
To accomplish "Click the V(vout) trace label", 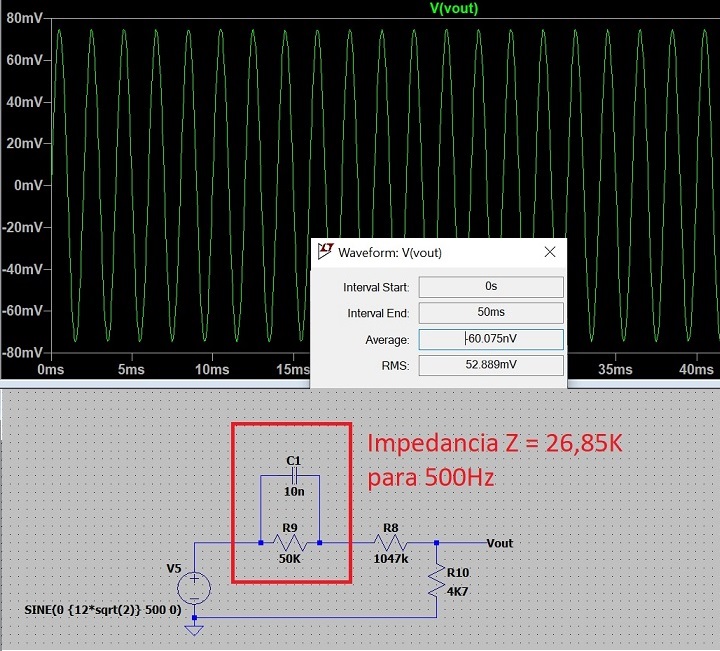I will click(x=454, y=8).
